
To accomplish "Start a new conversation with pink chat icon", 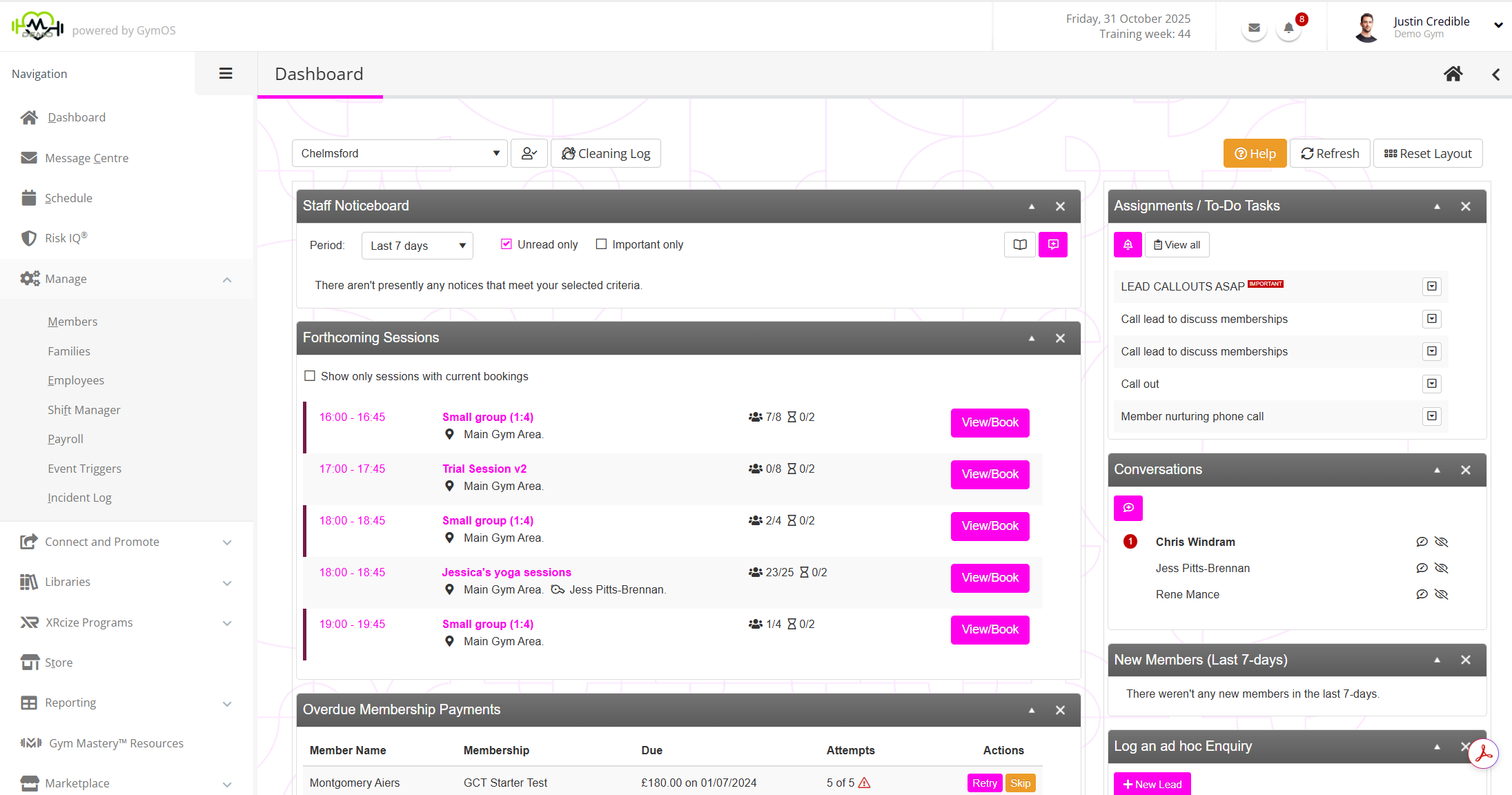I will tap(1128, 508).
